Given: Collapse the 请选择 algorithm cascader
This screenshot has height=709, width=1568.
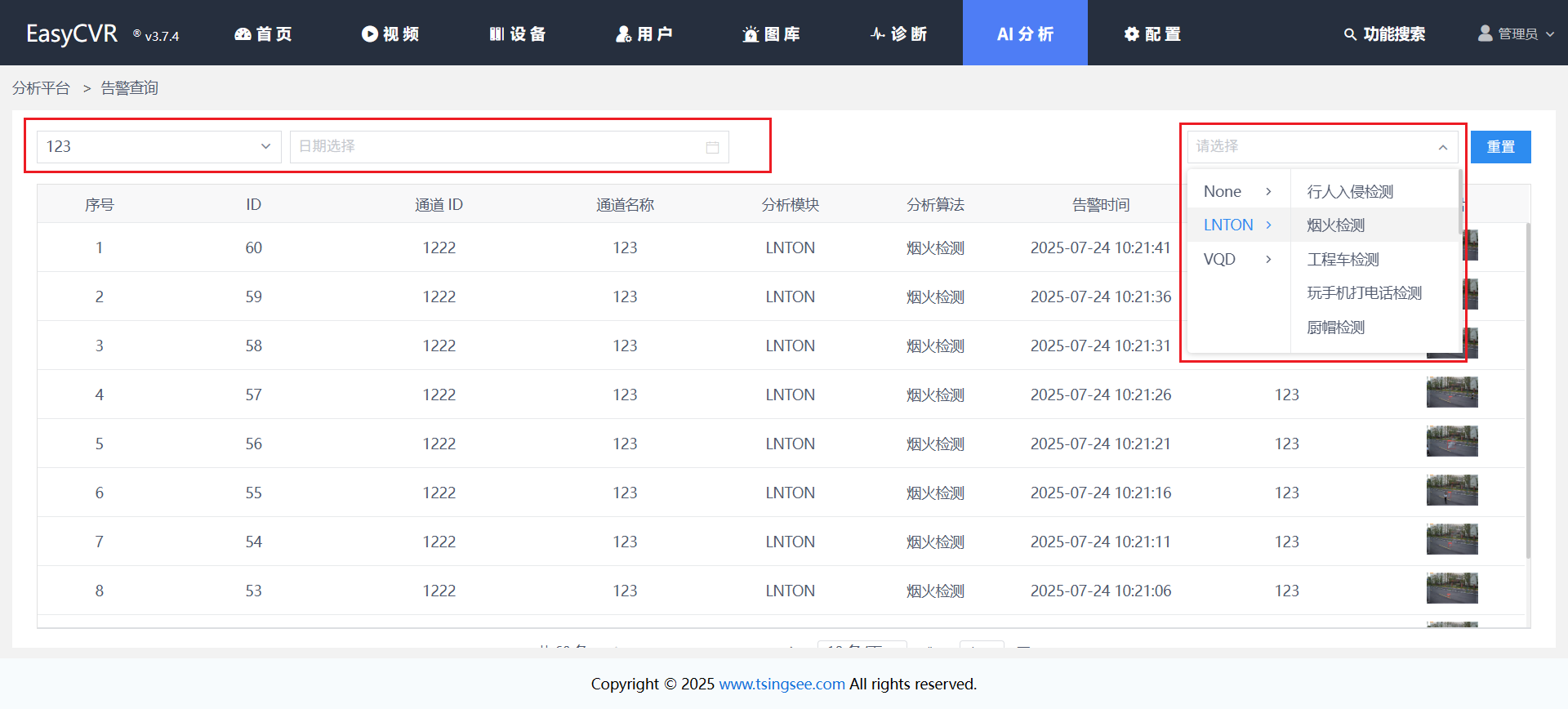Looking at the screenshot, I should [x=1442, y=147].
